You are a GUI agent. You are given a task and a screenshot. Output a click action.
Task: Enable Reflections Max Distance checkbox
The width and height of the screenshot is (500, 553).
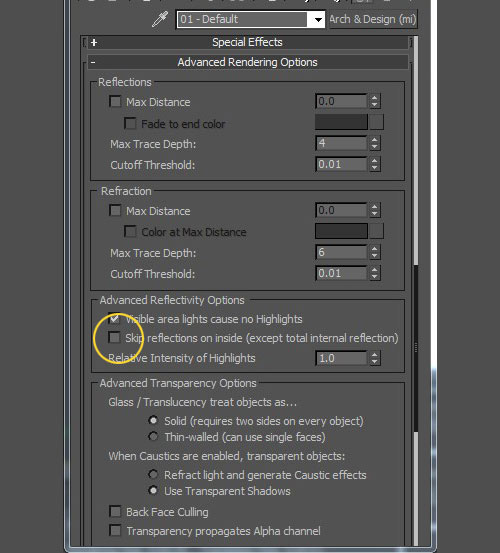coord(115,102)
